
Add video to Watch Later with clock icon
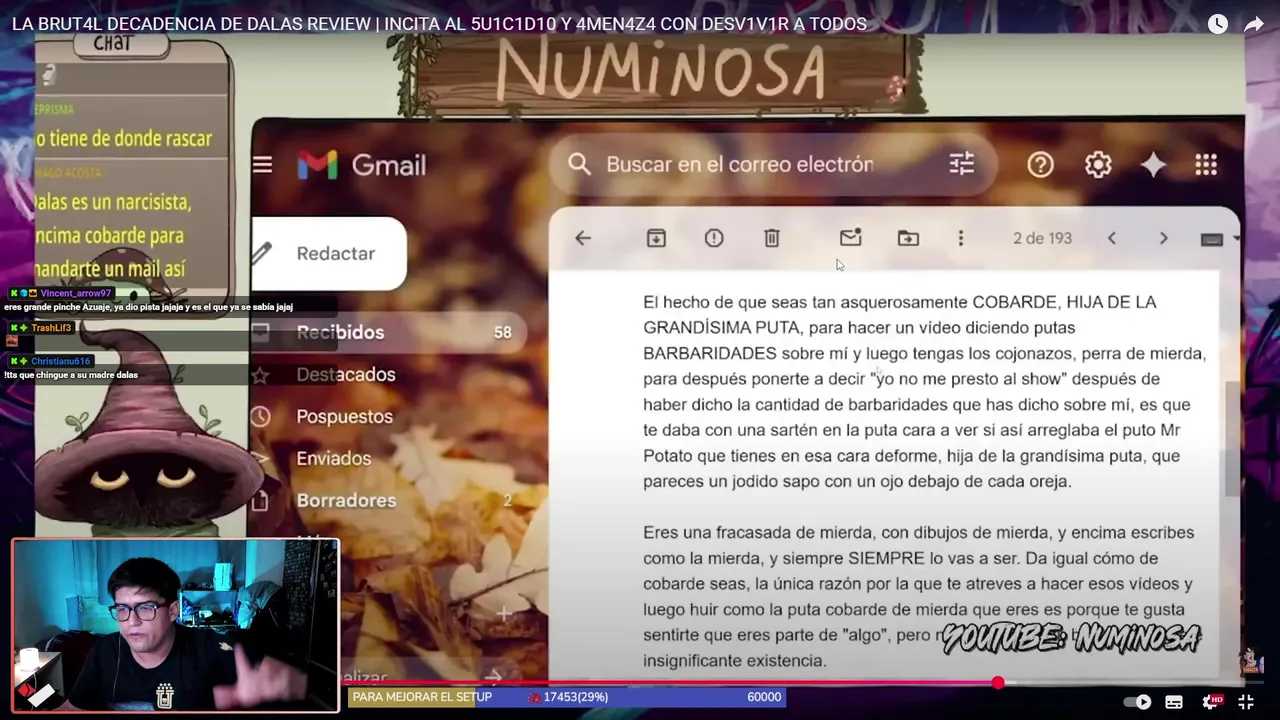[1217, 24]
